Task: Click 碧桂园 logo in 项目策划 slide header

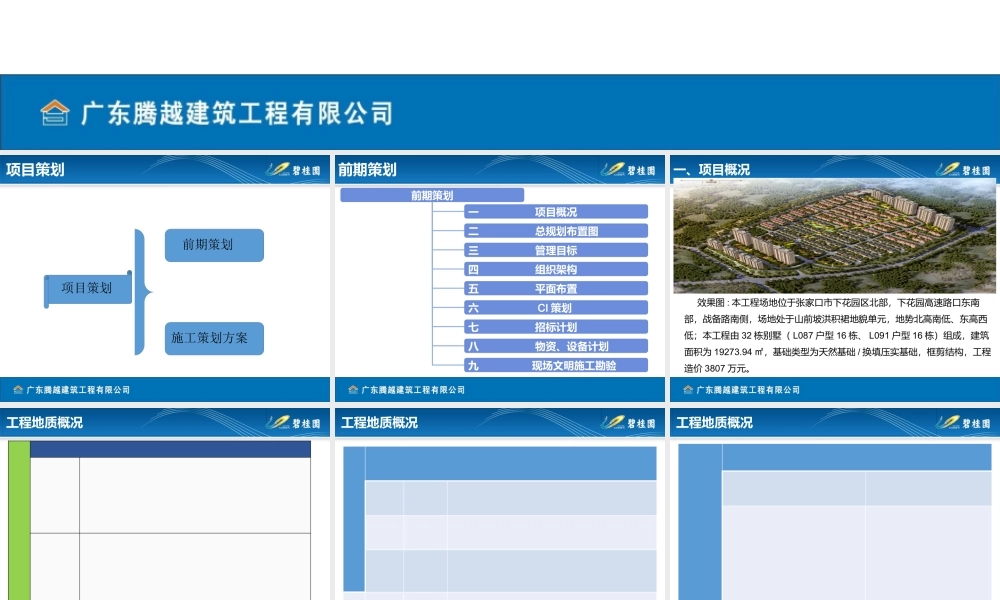Action: [x=293, y=170]
